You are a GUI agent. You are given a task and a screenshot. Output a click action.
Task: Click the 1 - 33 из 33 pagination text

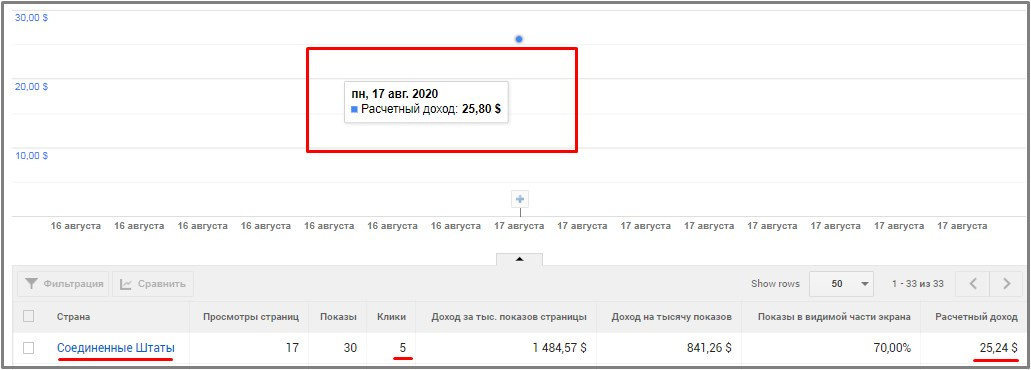(918, 284)
